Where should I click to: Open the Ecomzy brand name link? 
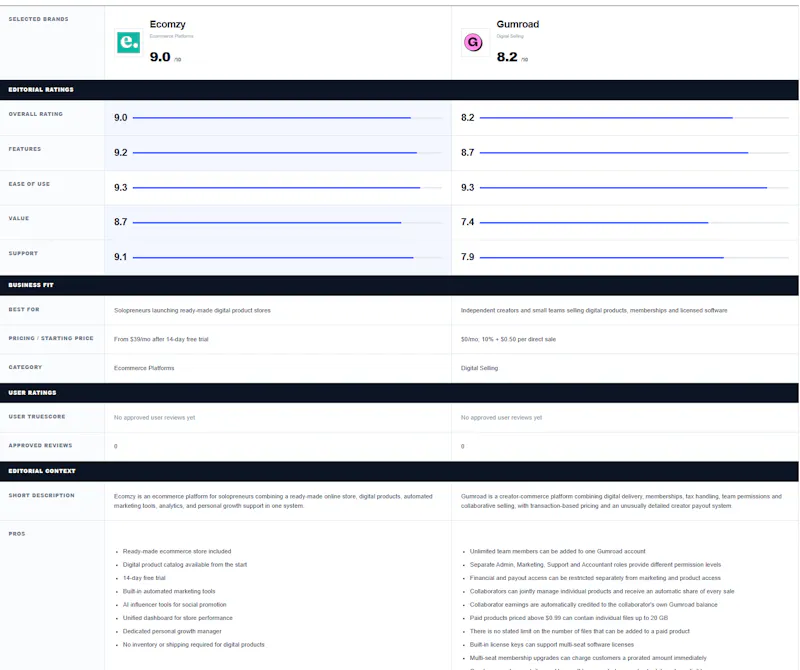167,24
